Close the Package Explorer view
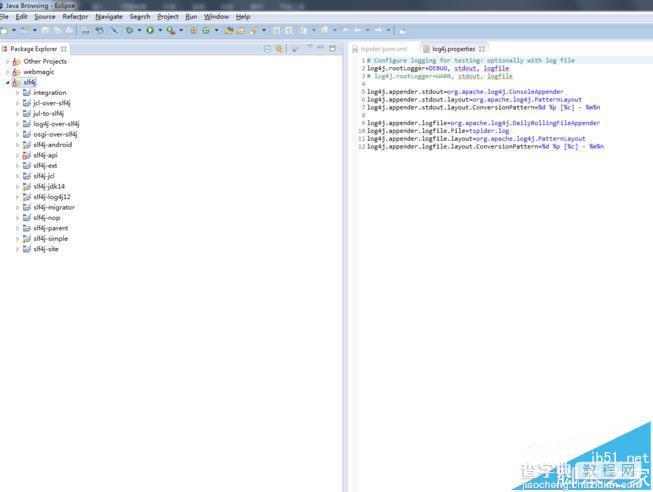The width and height of the screenshot is (653, 492). [x=64, y=49]
